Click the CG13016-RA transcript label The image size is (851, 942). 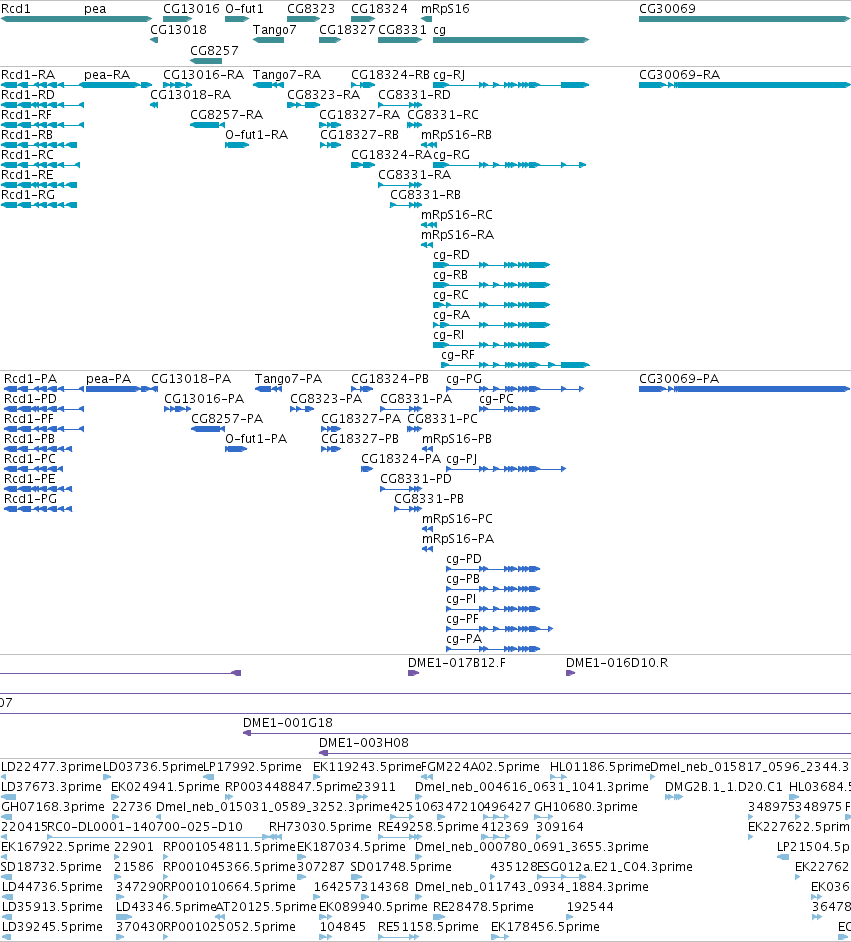pyautogui.click(x=204, y=75)
